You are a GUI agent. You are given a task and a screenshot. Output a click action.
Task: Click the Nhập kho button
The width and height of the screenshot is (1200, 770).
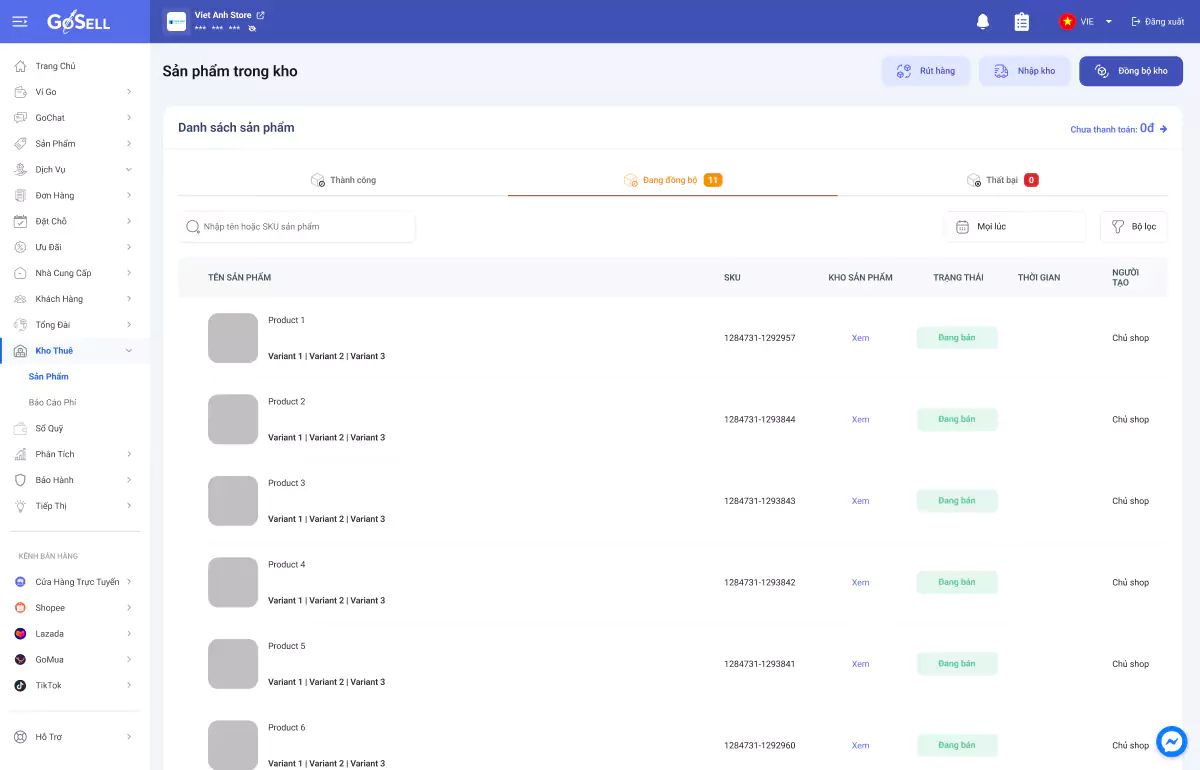(x=1024, y=71)
